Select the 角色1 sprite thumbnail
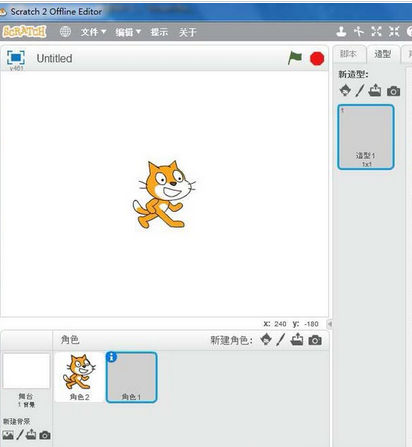This screenshot has height=447, width=412. click(131, 377)
